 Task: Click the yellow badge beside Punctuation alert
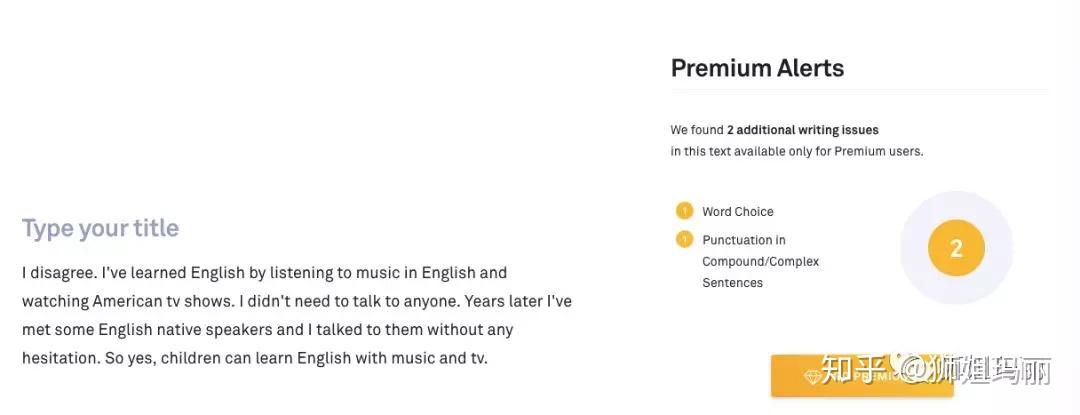[684, 239]
